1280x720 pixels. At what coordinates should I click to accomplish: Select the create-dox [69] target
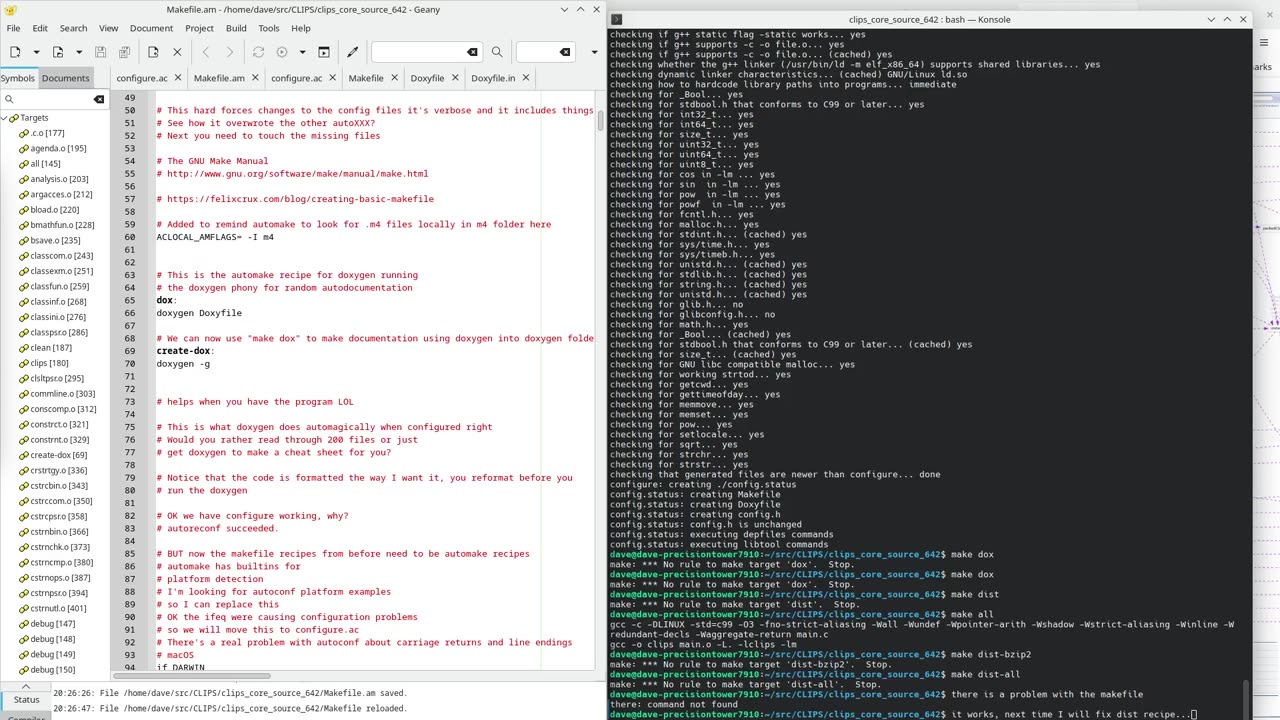click(58, 455)
